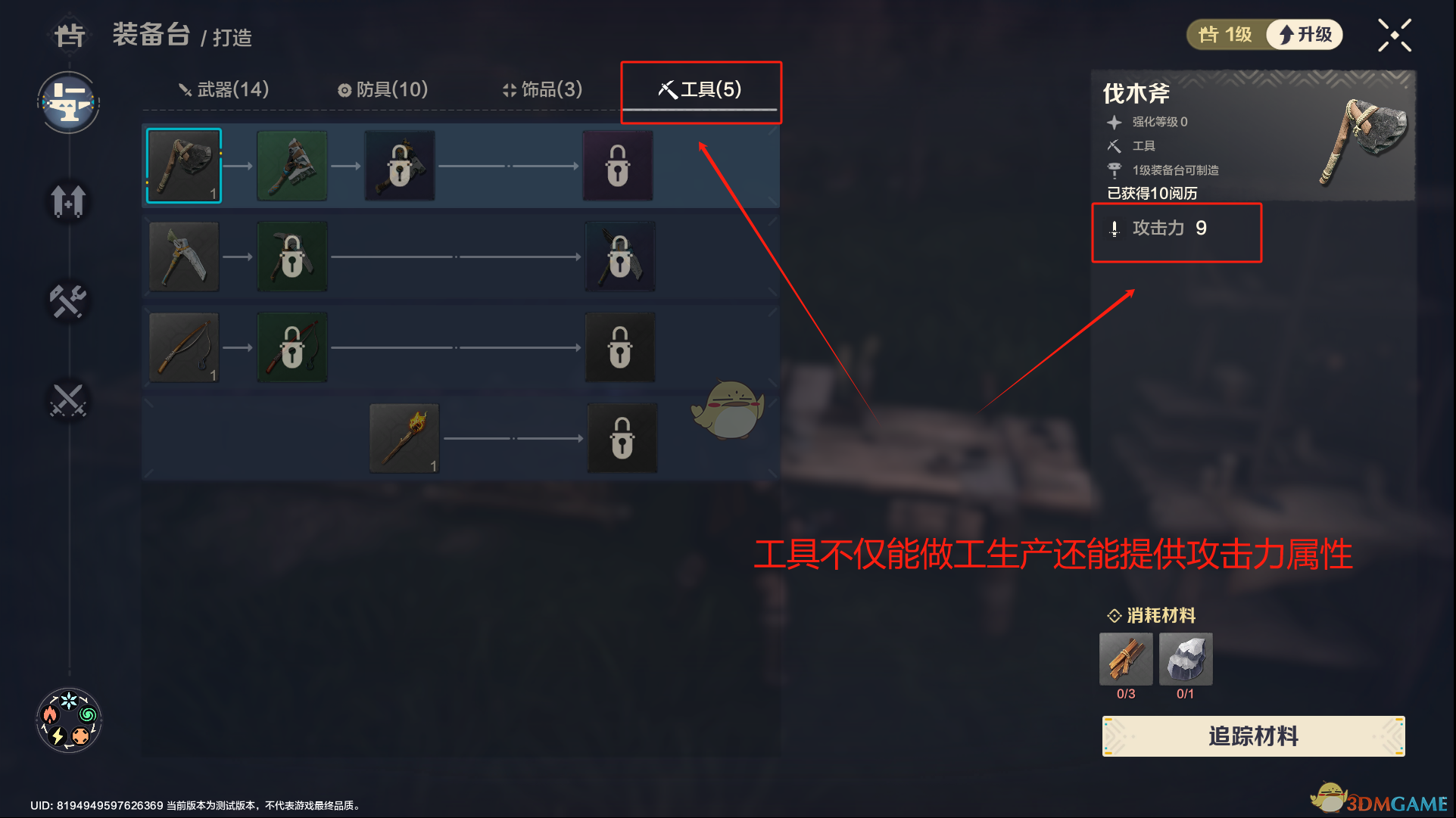
Task: Select the stone felling axe item
Action: 184,166
